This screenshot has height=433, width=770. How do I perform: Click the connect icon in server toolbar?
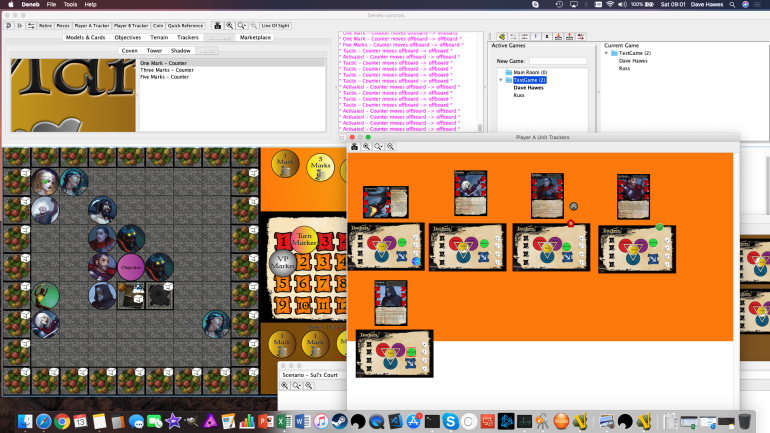pyautogui.click(x=502, y=35)
